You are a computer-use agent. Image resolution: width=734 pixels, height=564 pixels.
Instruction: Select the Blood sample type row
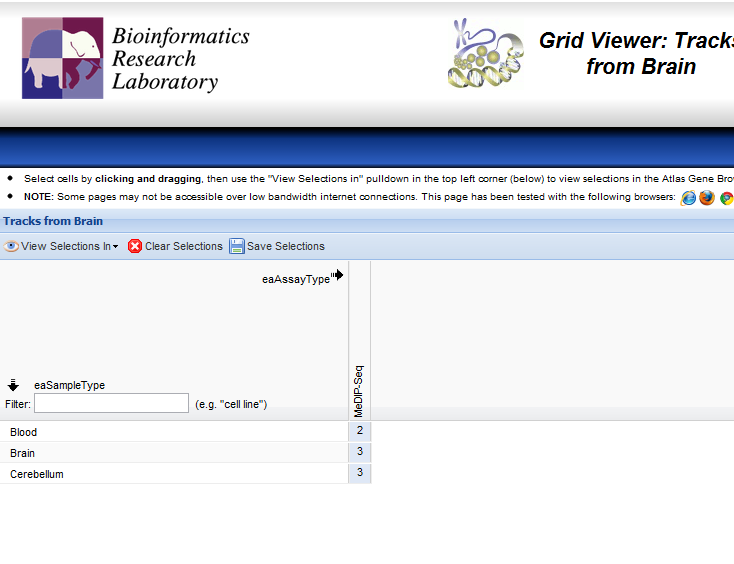[24, 432]
